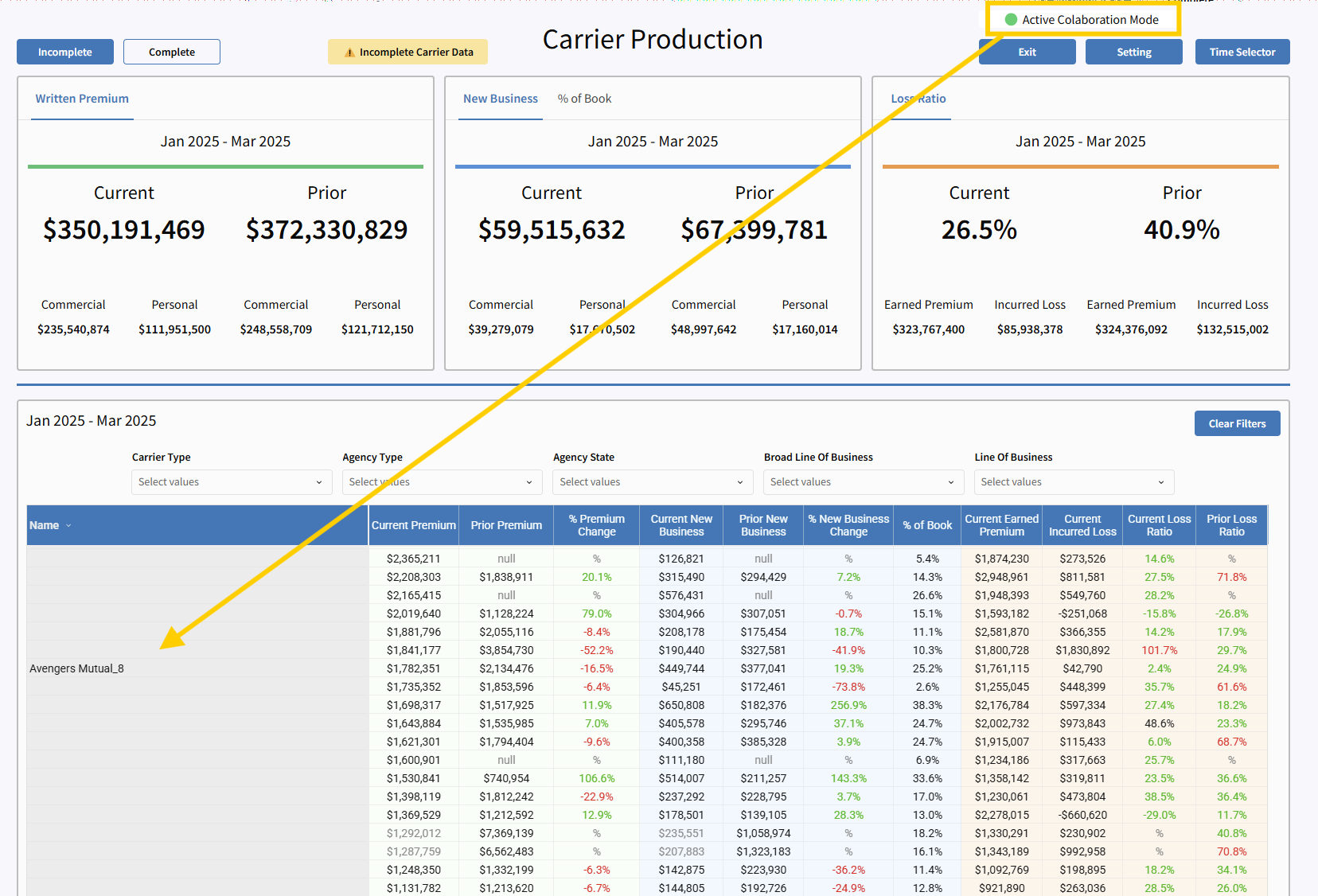1318x896 pixels.
Task: Click the Exit button
Action: (x=1027, y=53)
